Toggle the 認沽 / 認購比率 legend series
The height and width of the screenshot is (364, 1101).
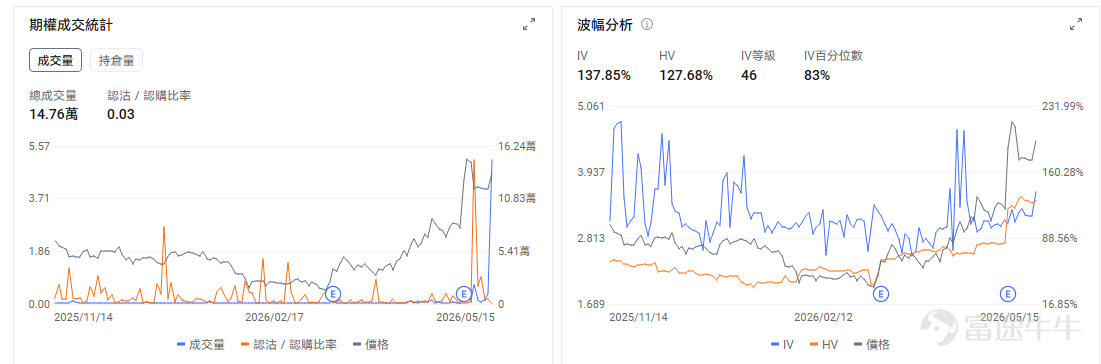(x=288, y=344)
